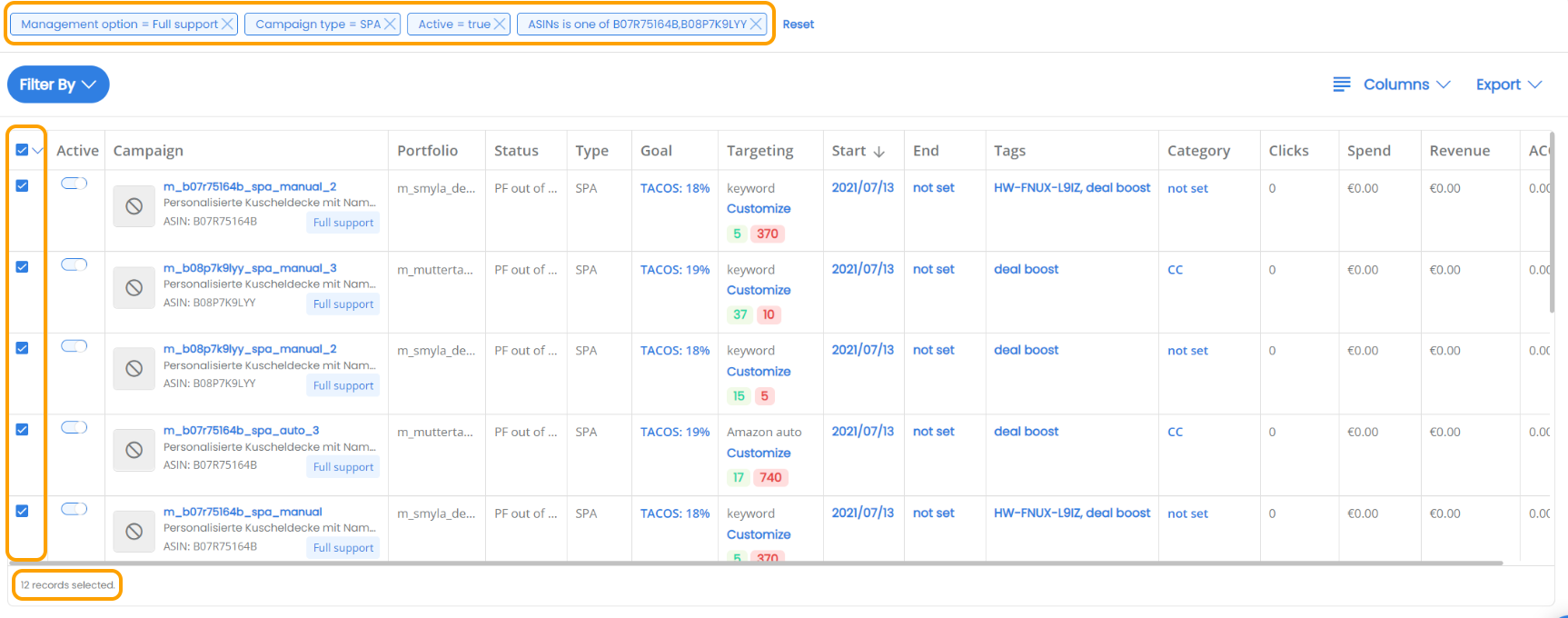1568x618 pixels.
Task: Click category CC for m_b07r75164b_spa_auto_3
Action: point(1176,433)
